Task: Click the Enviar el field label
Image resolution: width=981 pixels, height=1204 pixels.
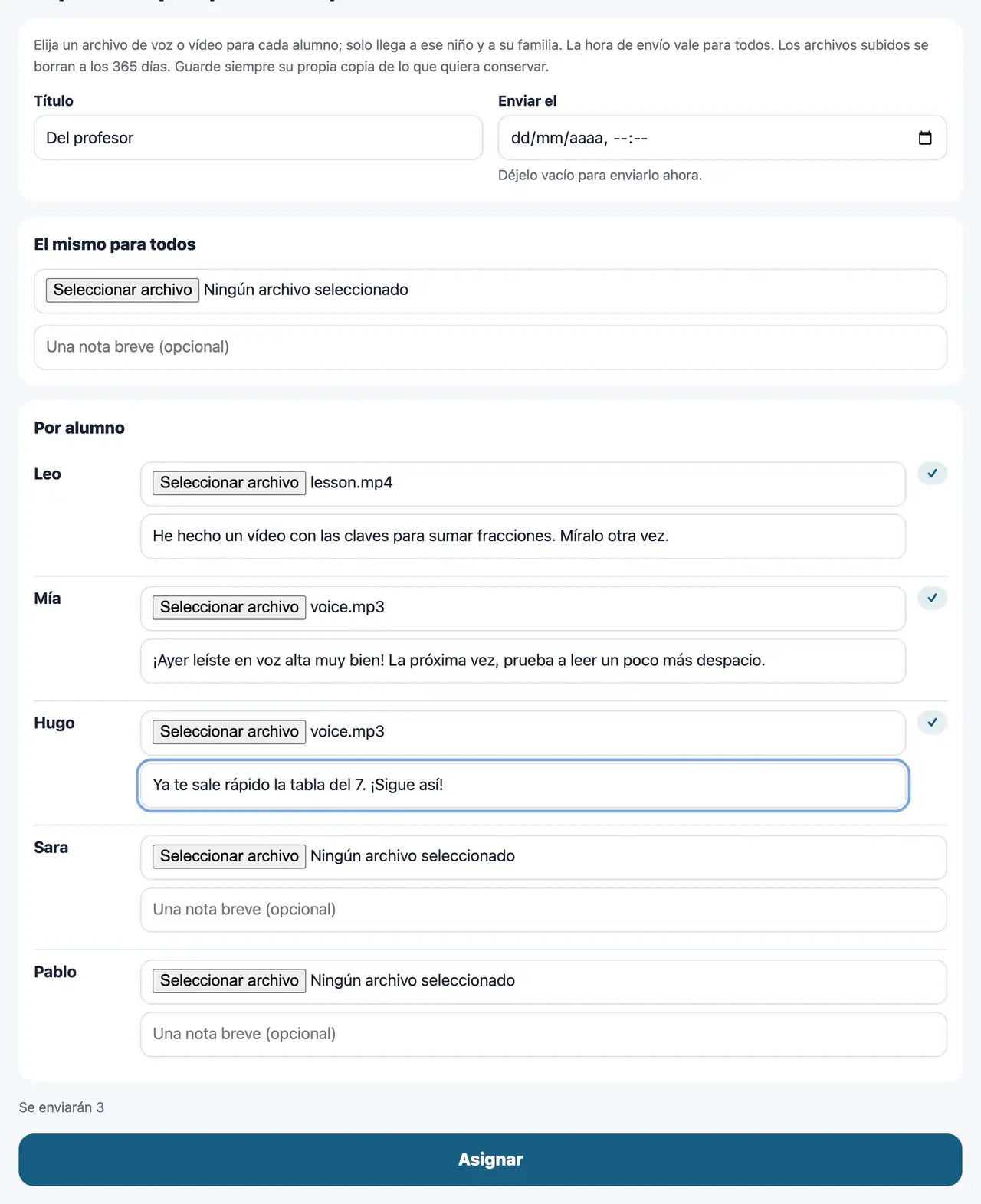Action: click(x=527, y=101)
